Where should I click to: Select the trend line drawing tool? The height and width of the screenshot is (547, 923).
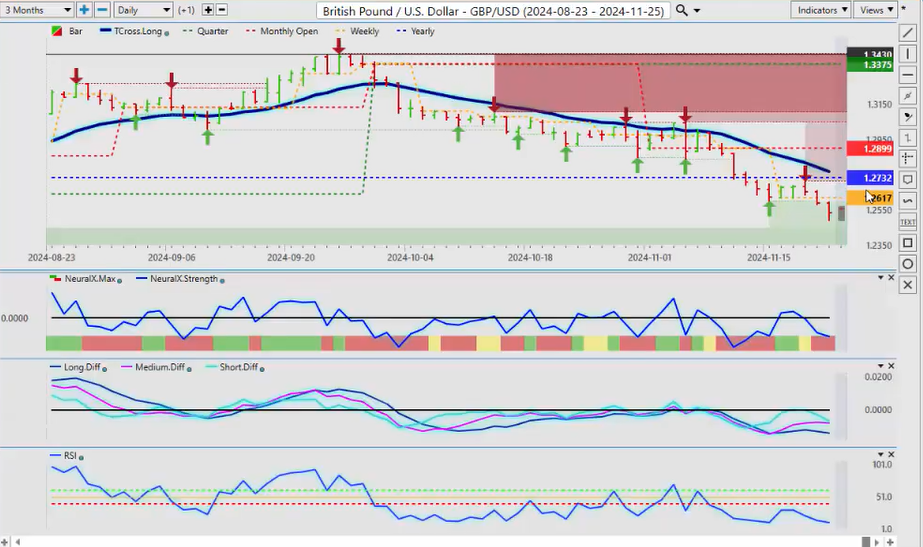tap(908, 33)
